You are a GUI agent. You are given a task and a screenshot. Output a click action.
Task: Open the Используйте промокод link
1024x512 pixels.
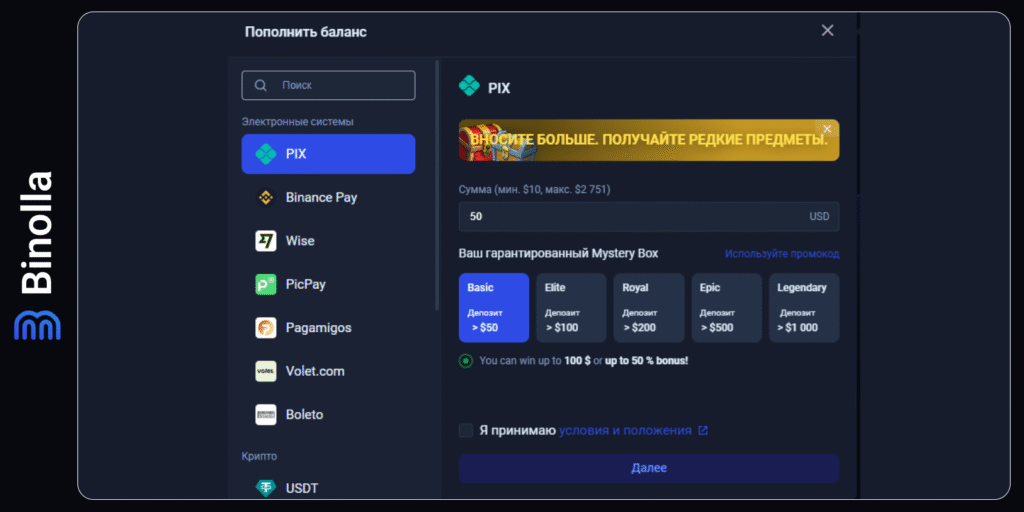[782, 254]
